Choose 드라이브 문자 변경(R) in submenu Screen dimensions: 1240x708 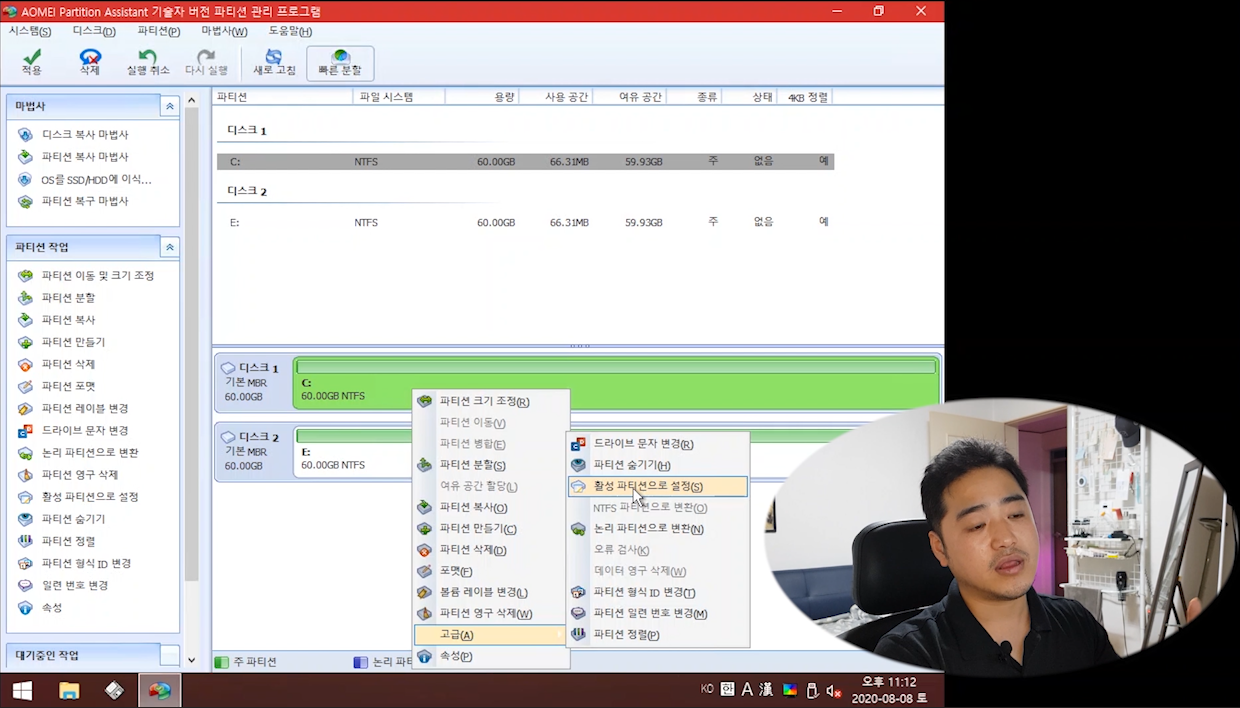click(x=658, y=444)
